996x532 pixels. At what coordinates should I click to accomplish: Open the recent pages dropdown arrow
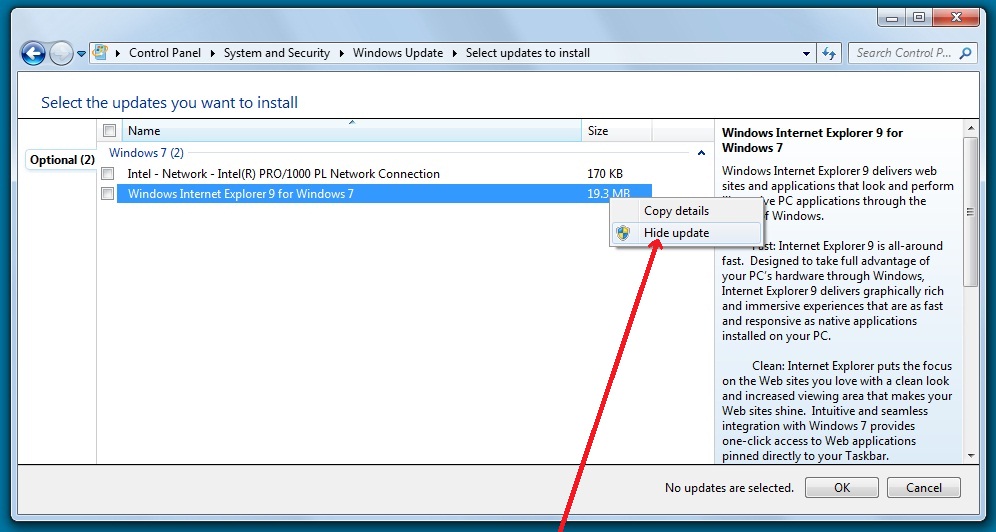tap(81, 54)
